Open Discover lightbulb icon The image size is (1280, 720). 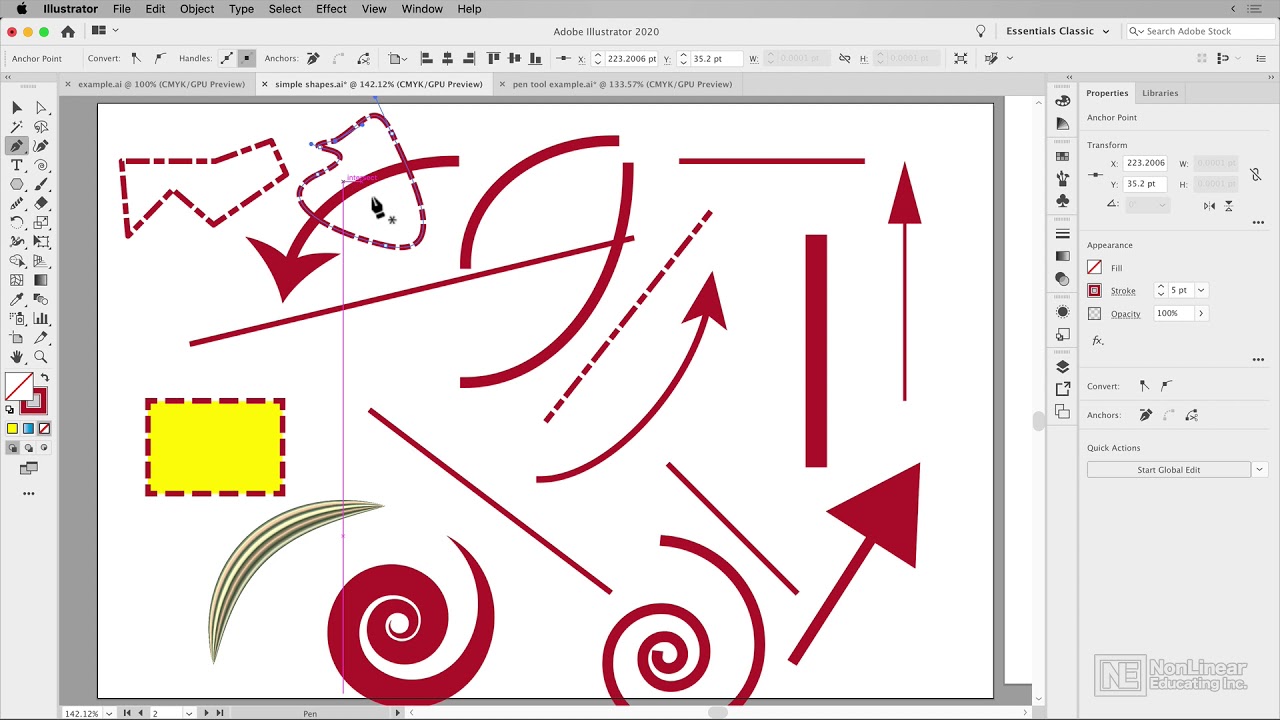(981, 31)
